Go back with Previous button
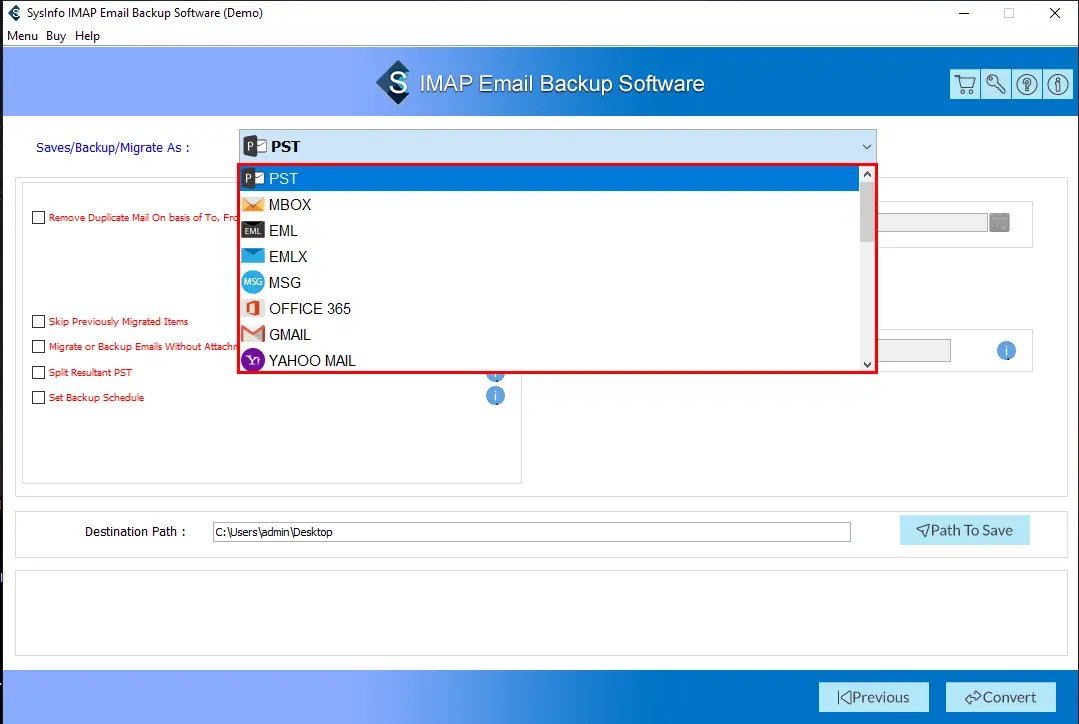This screenshot has height=724, width=1079. [x=873, y=697]
